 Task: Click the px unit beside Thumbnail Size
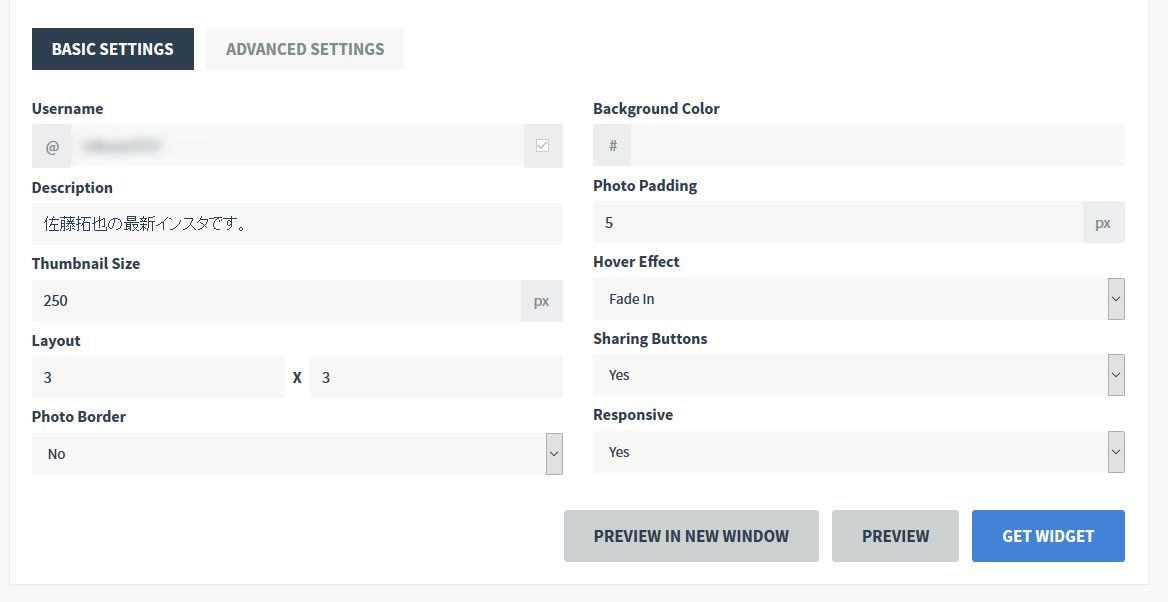(x=541, y=301)
